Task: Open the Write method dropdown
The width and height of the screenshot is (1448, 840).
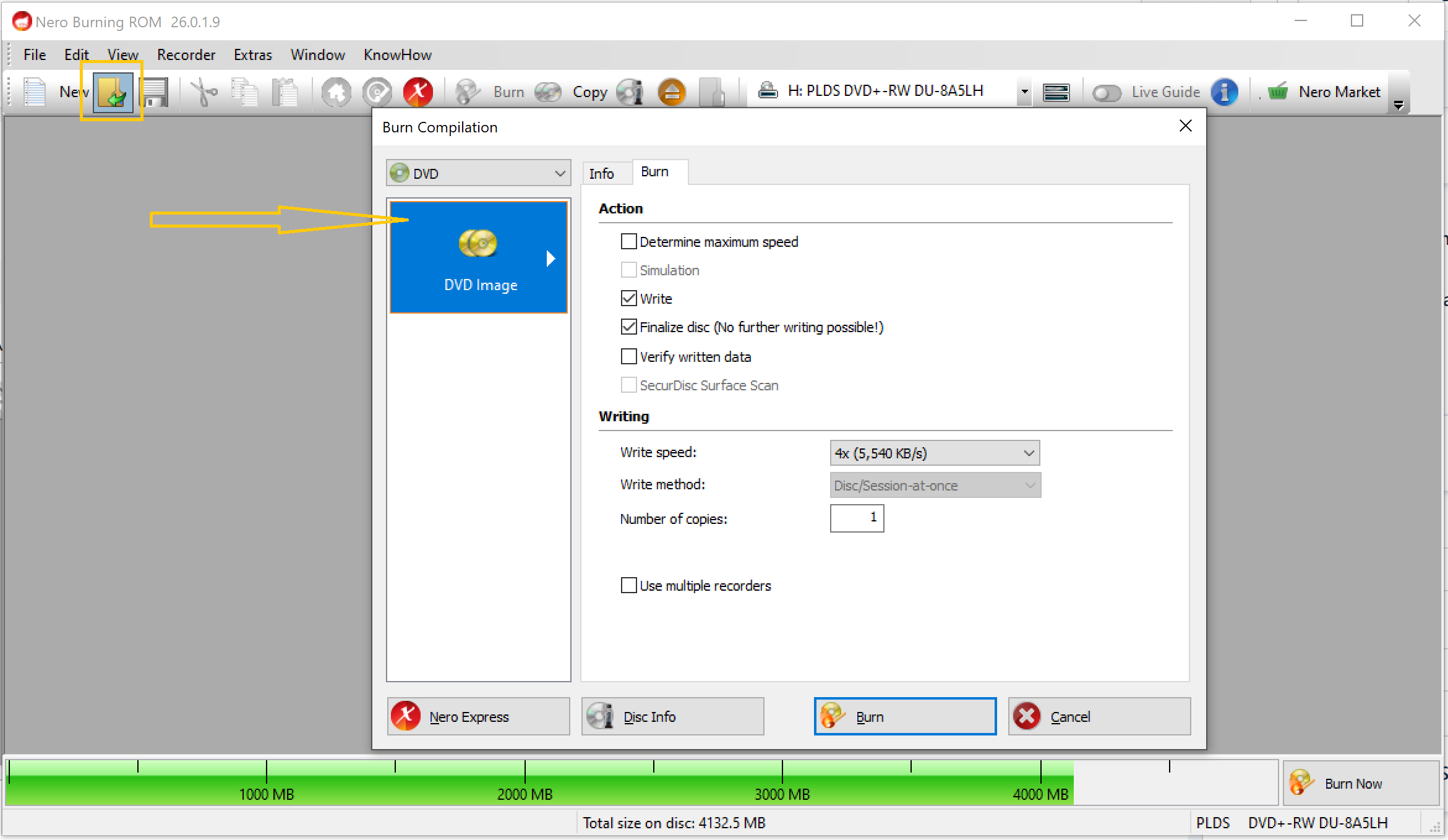Action: coord(935,485)
